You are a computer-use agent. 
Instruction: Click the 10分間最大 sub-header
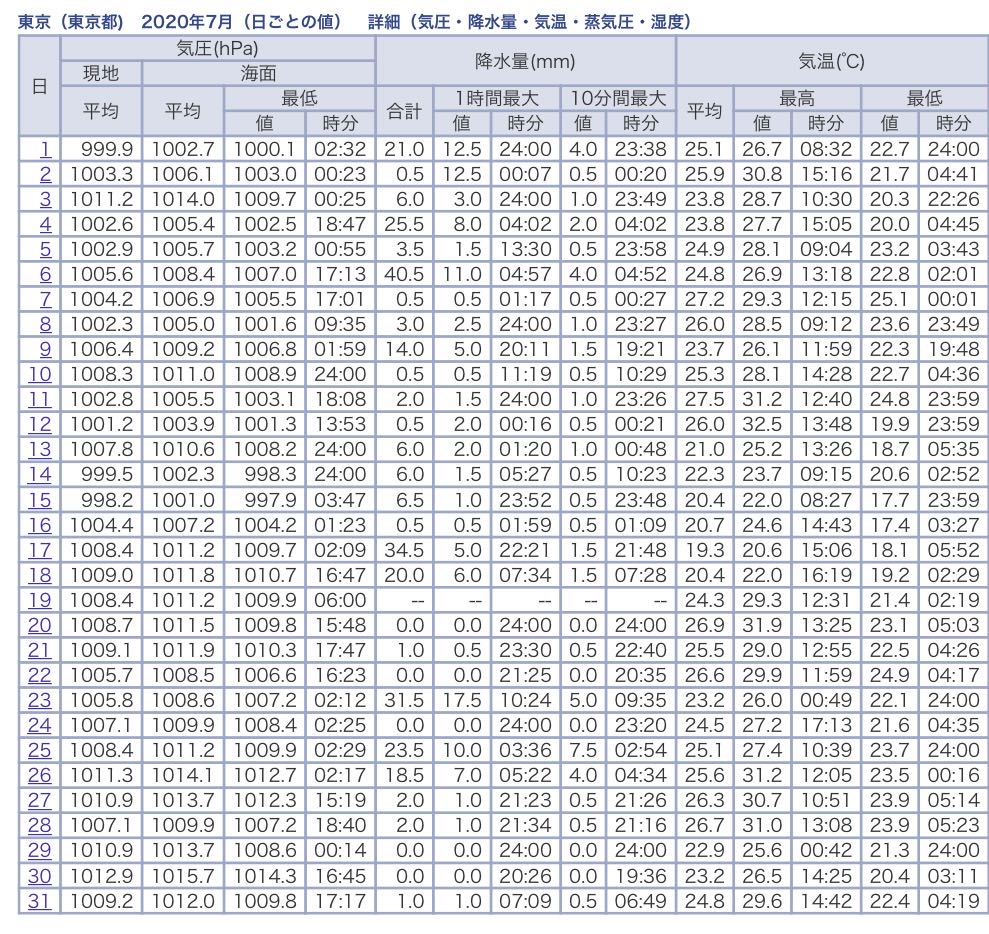(x=618, y=98)
